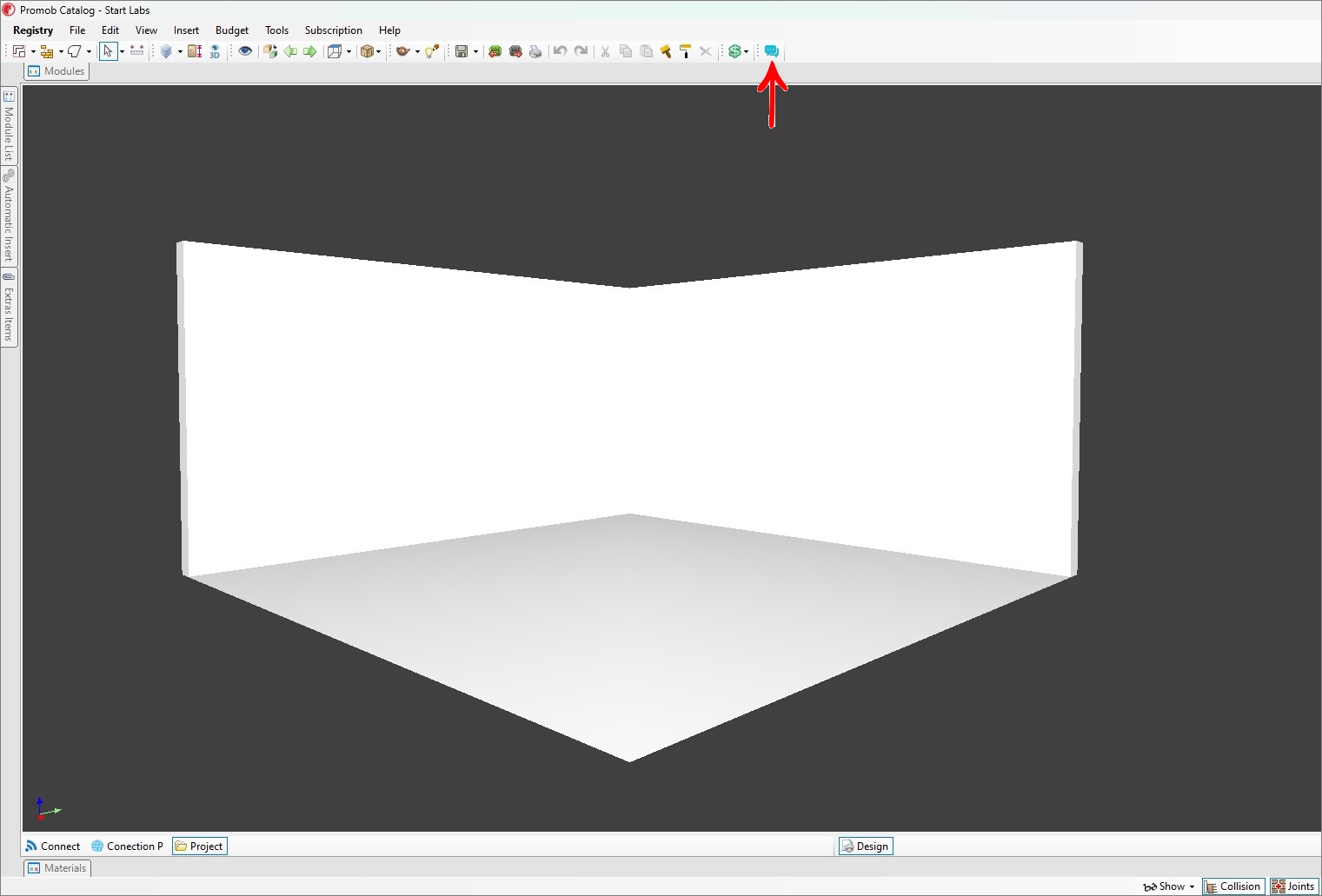Open the Edit menu
The image size is (1322, 896).
110,30
